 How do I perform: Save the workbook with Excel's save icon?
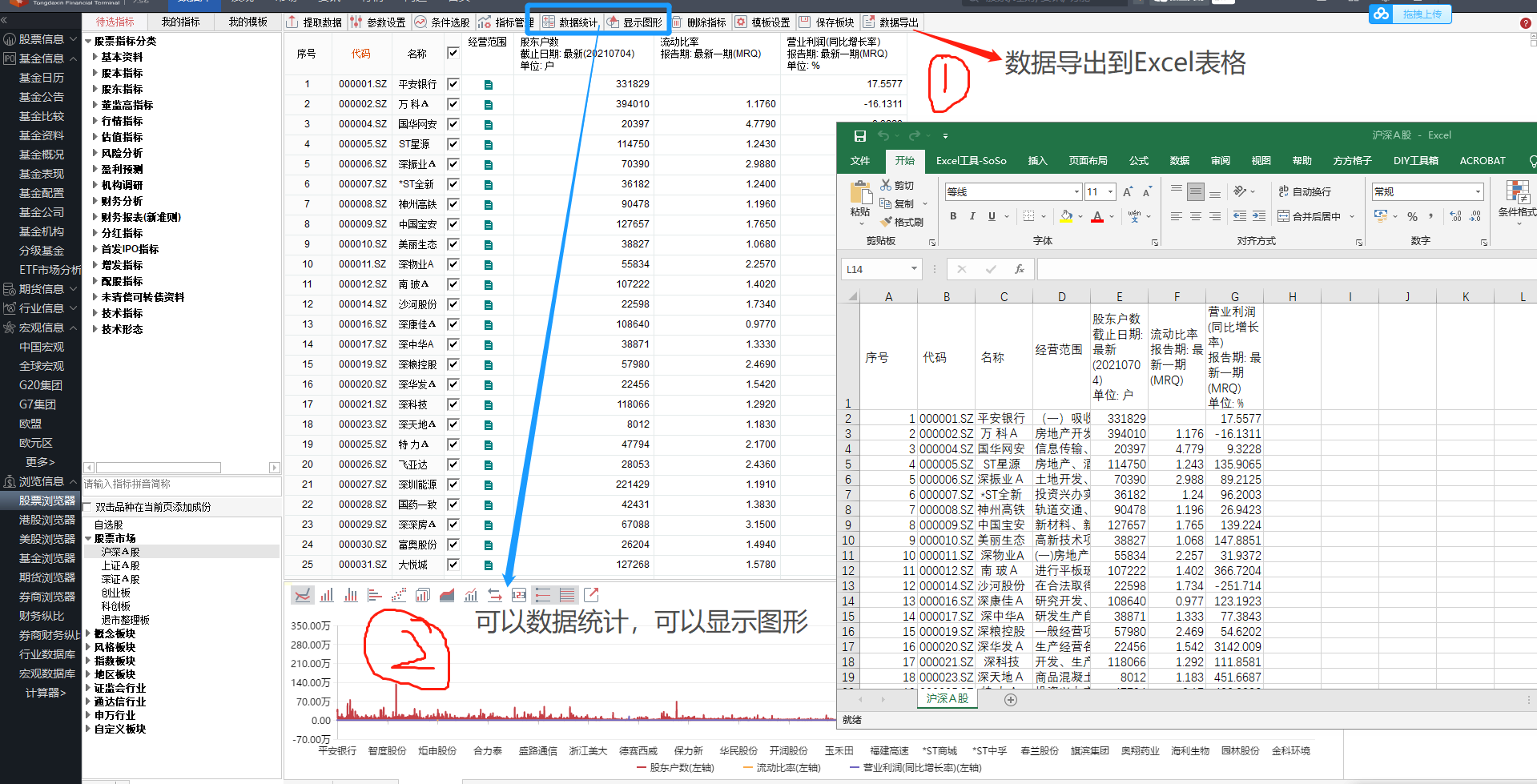(860, 135)
